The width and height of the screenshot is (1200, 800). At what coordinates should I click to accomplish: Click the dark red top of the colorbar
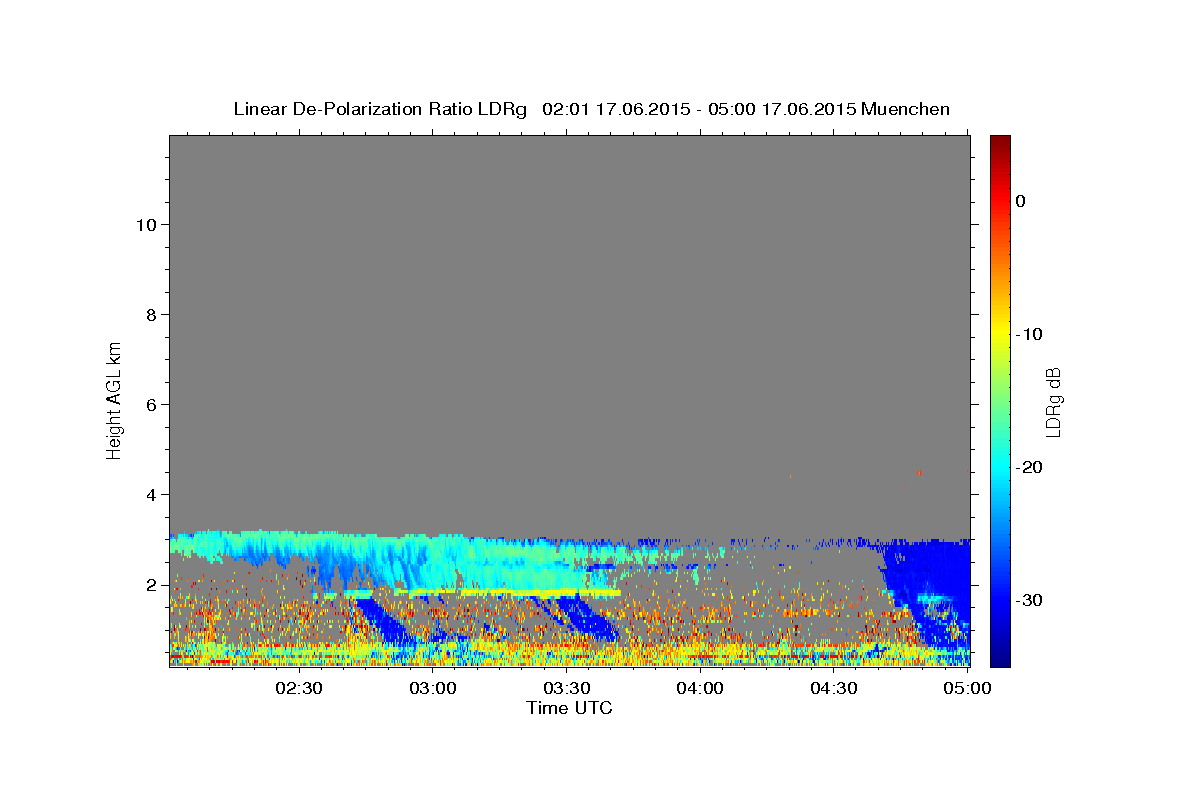click(1000, 142)
